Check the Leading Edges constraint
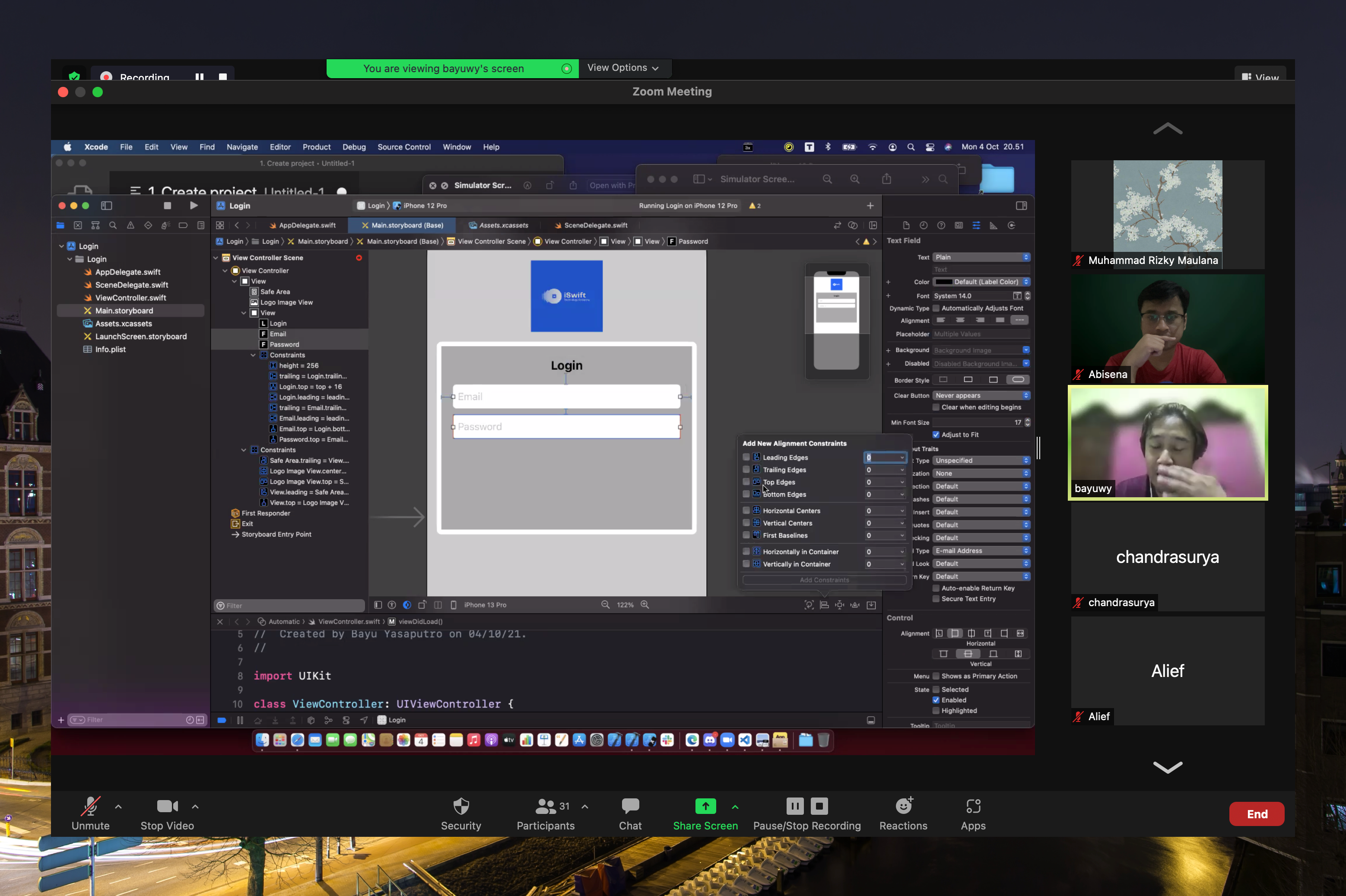 click(x=746, y=457)
